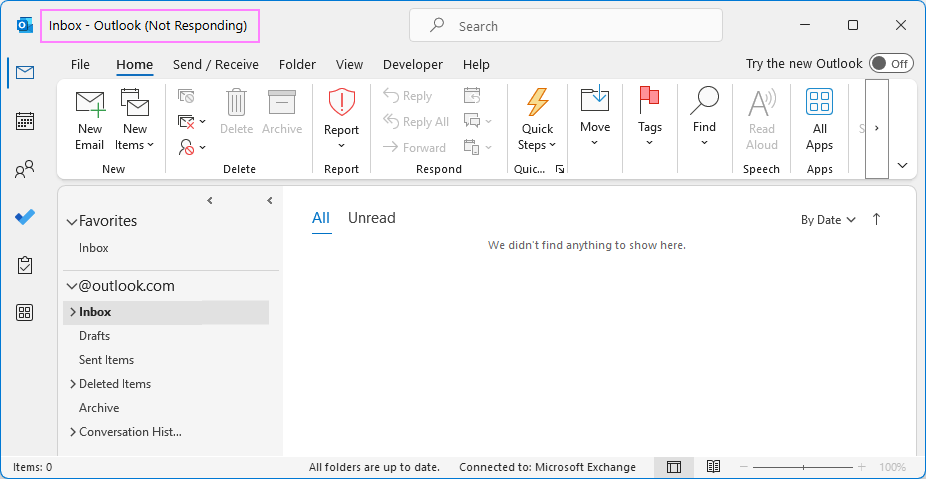Open the Help tab
Viewport: 926px width, 479px height.
point(476,64)
